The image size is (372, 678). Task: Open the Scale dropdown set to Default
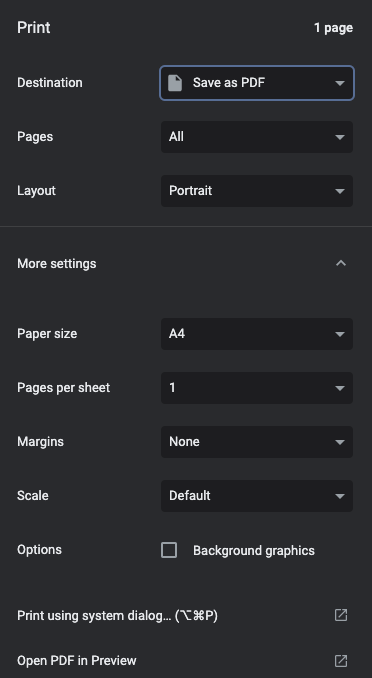tap(257, 496)
